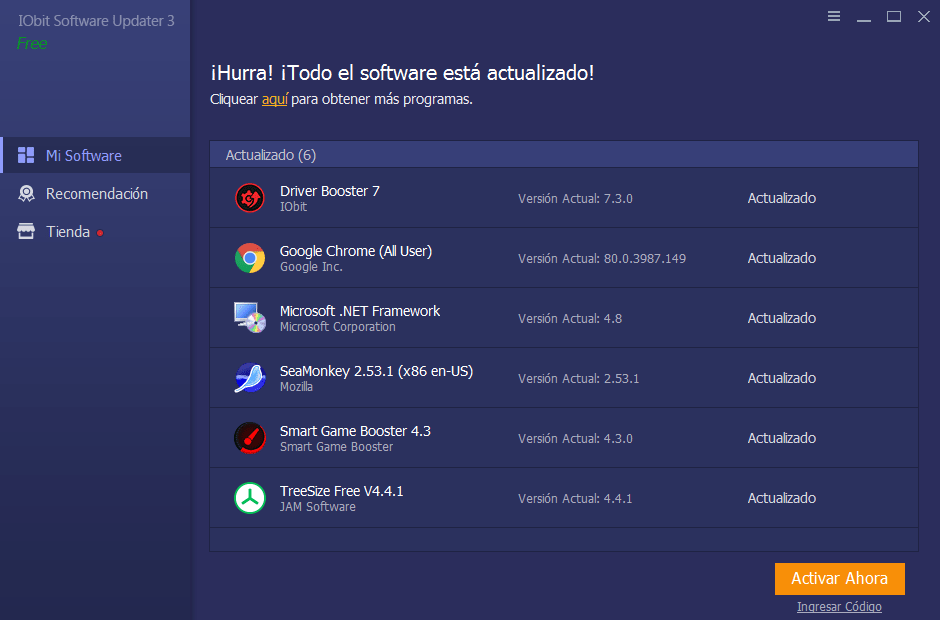Screen dimensions: 940x620
Task: Click the Tienda store icon
Action: click(27, 232)
